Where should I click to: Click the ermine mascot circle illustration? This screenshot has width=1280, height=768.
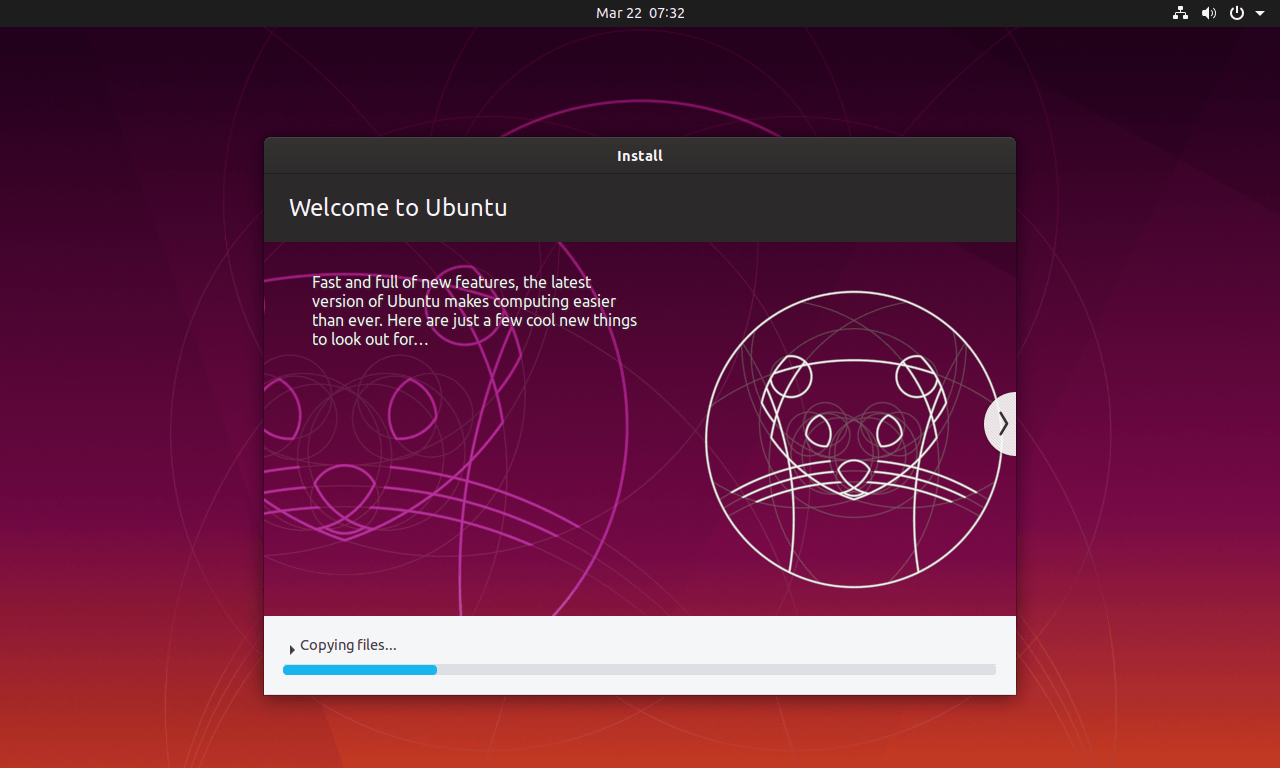(853, 439)
